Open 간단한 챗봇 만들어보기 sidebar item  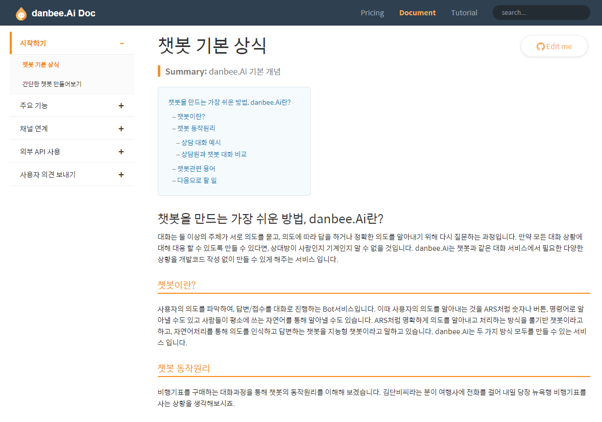52,84
